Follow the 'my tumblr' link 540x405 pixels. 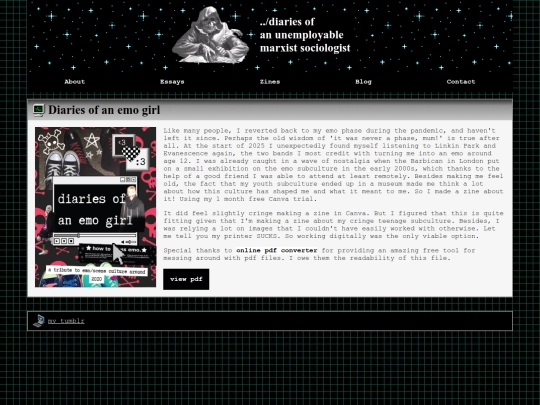click(x=66, y=321)
